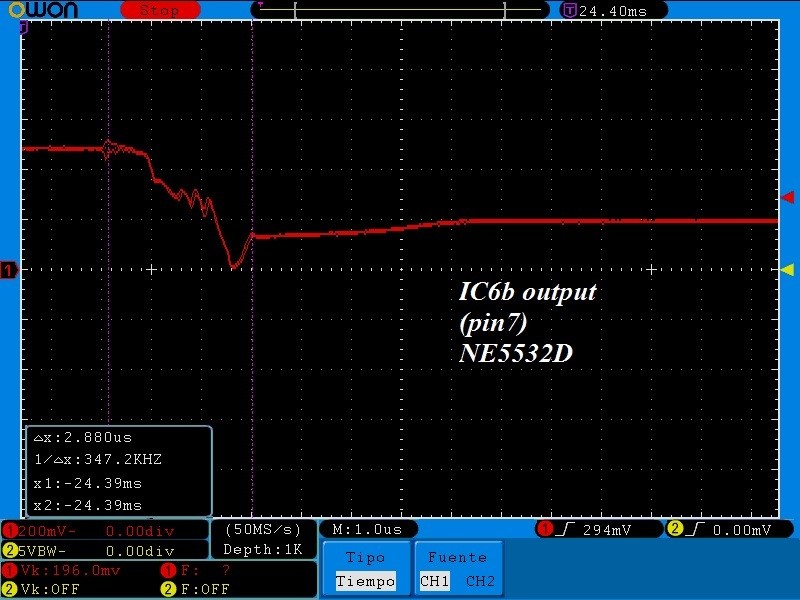The image size is (800, 600).
Task: Click the CH1 0.00div offset value
Action: tap(140, 531)
